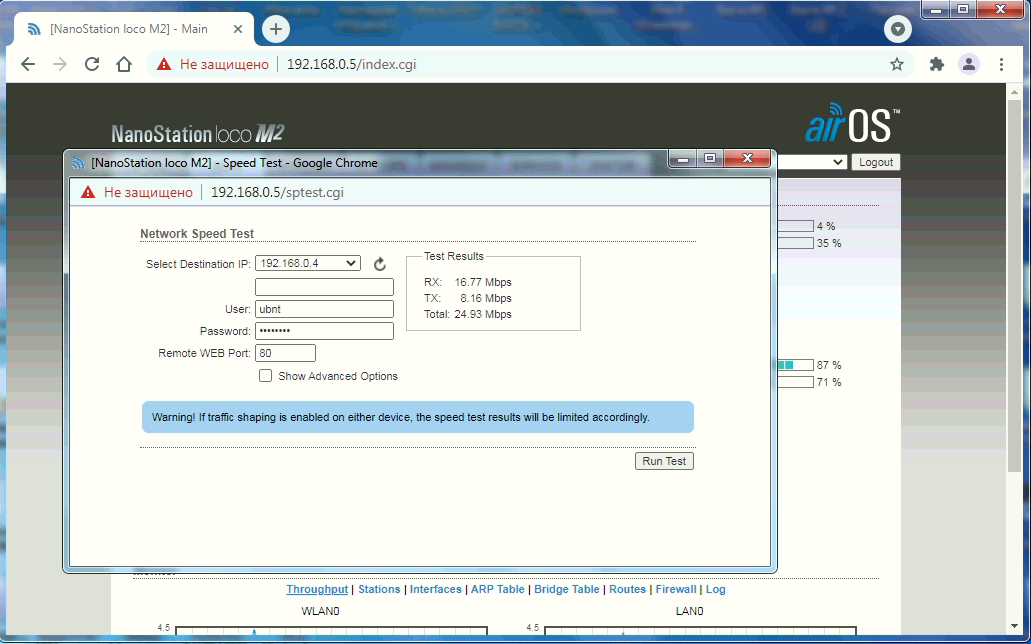
Task: Click the Total 24.93 Mbps result
Action: coord(468,314)
